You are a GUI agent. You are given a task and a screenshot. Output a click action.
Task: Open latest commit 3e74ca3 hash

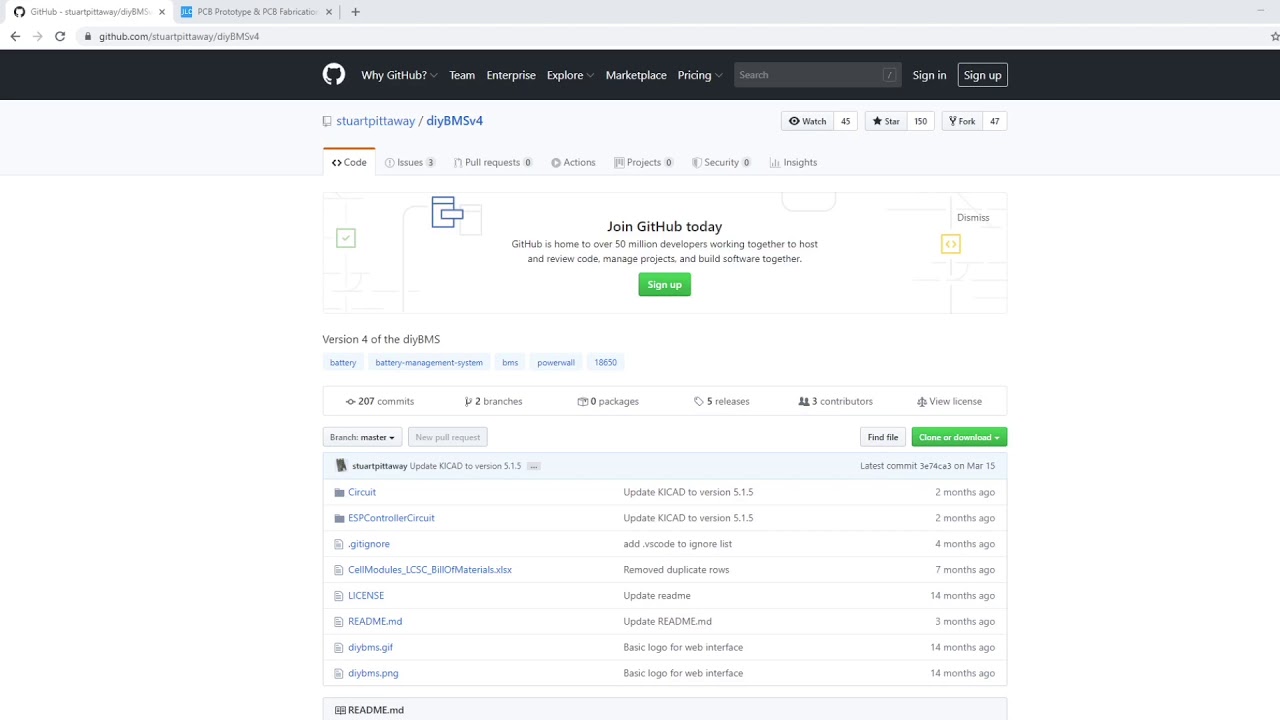[x=936, y=466]
